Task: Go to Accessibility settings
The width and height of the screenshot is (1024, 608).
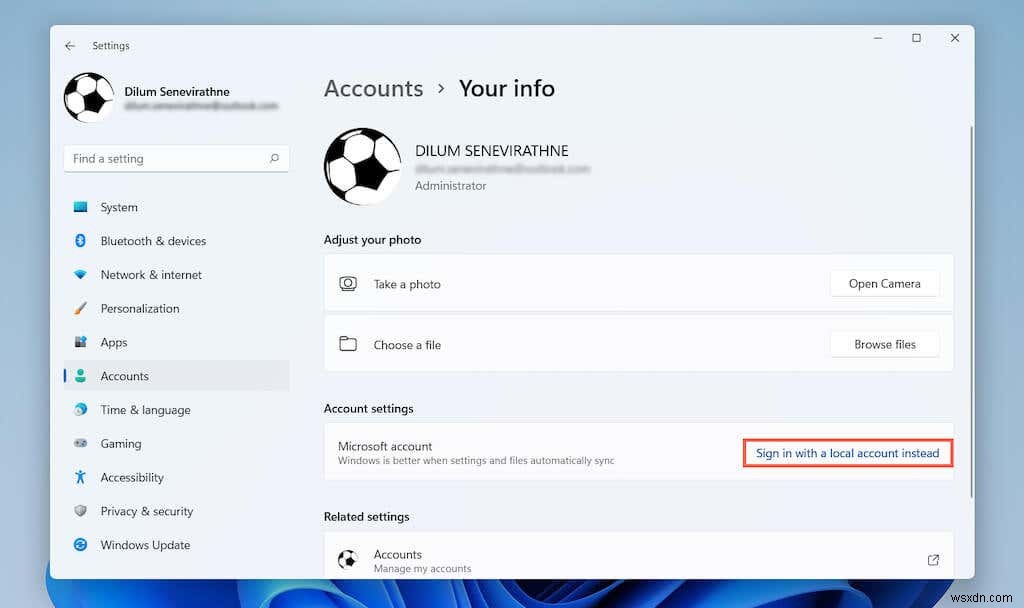Action: pos(131,477)
